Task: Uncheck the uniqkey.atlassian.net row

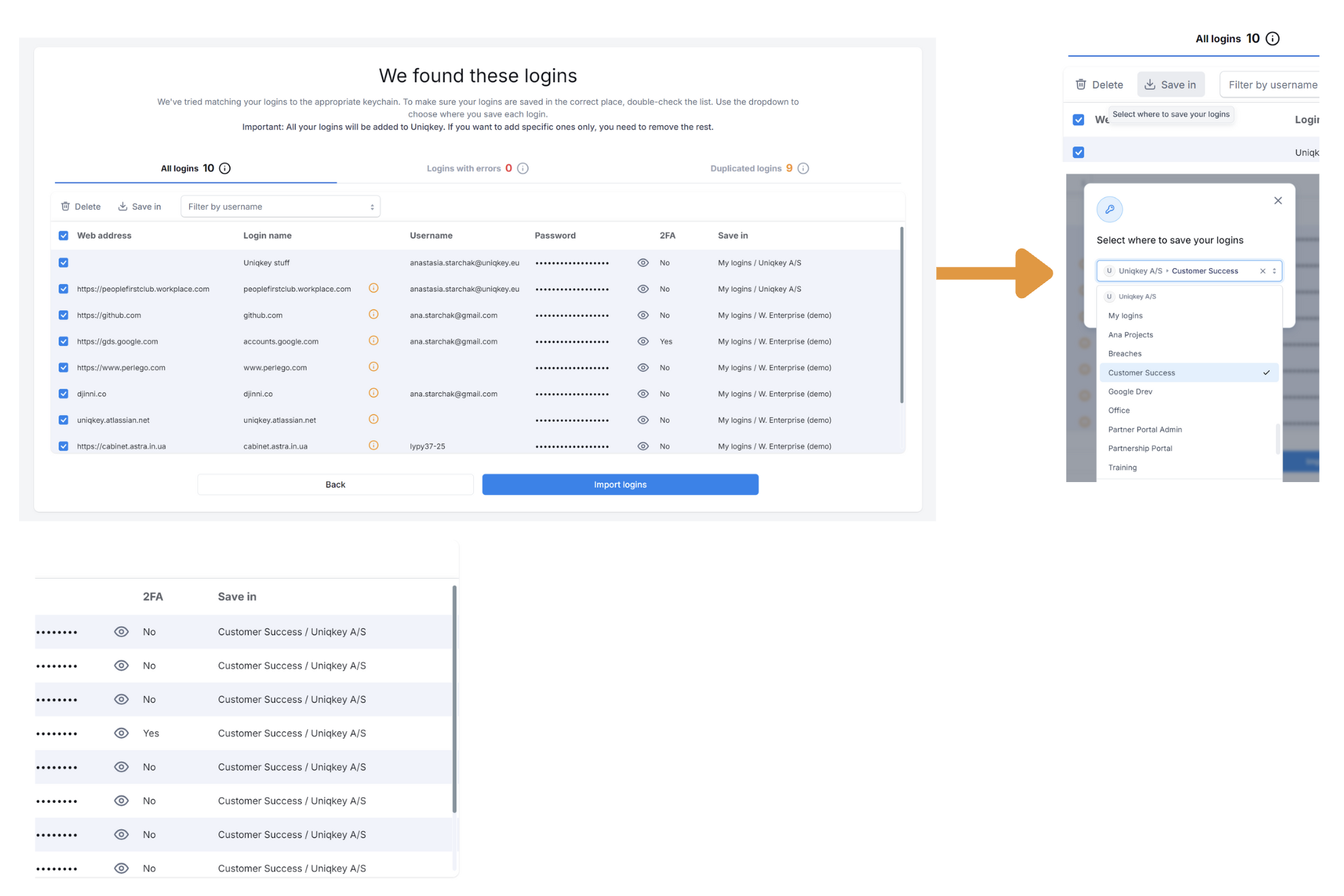Action: pyautogui.click(x=63, y=420)
